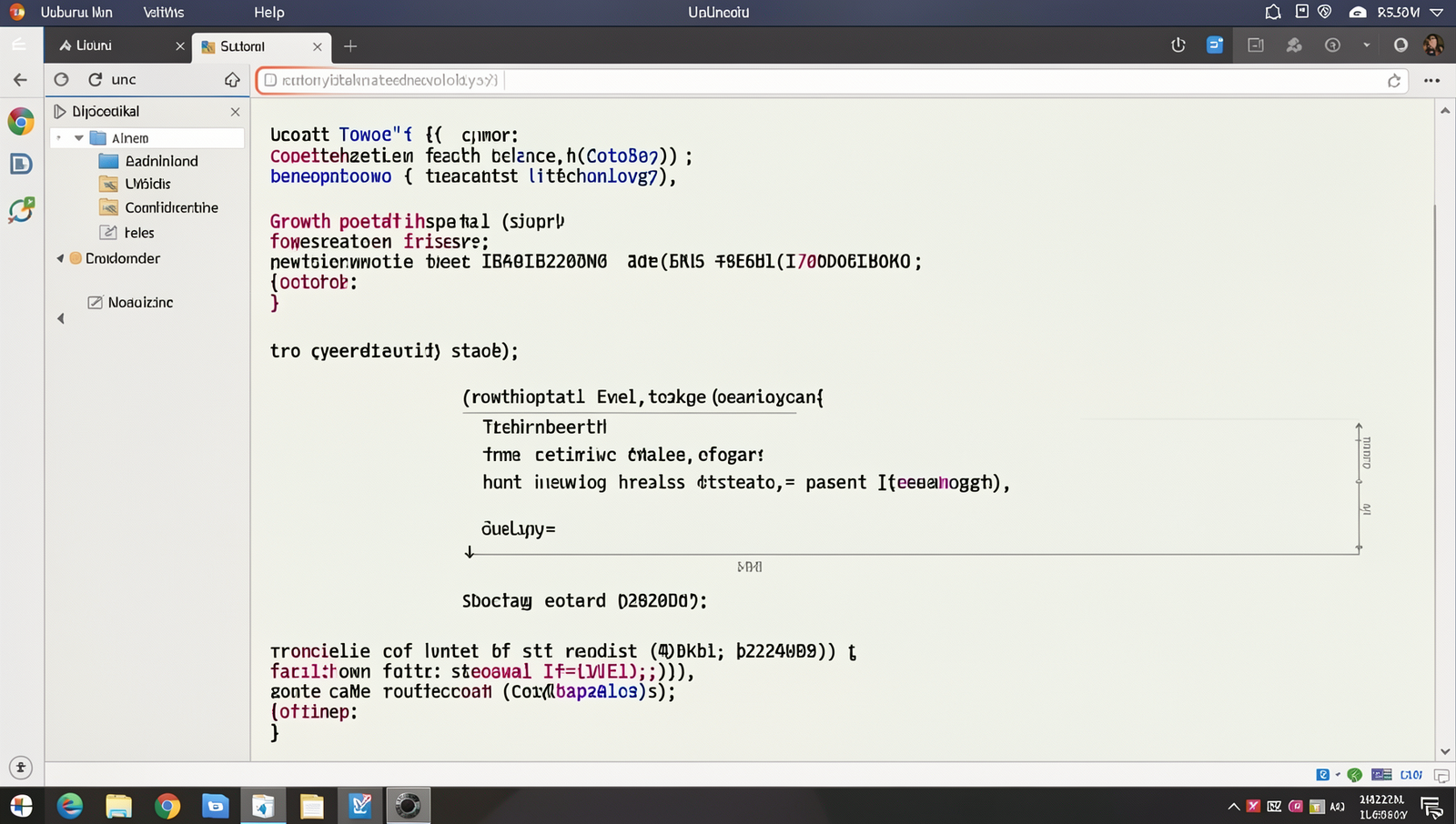Select the Badninlond folder
Screen dimensions: 1456x824
(148, 161)
